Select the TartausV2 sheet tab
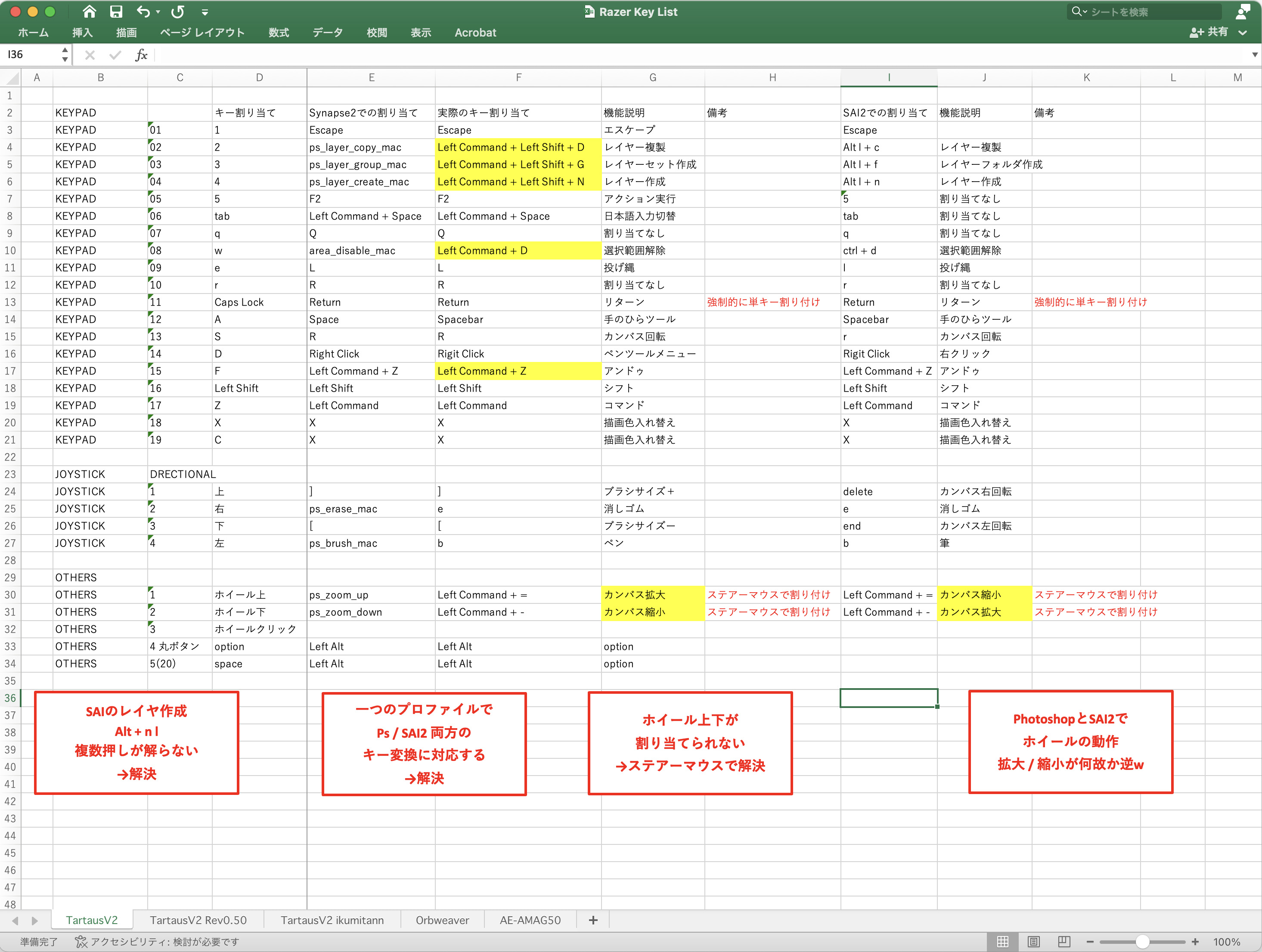 [x=92, y=920]
